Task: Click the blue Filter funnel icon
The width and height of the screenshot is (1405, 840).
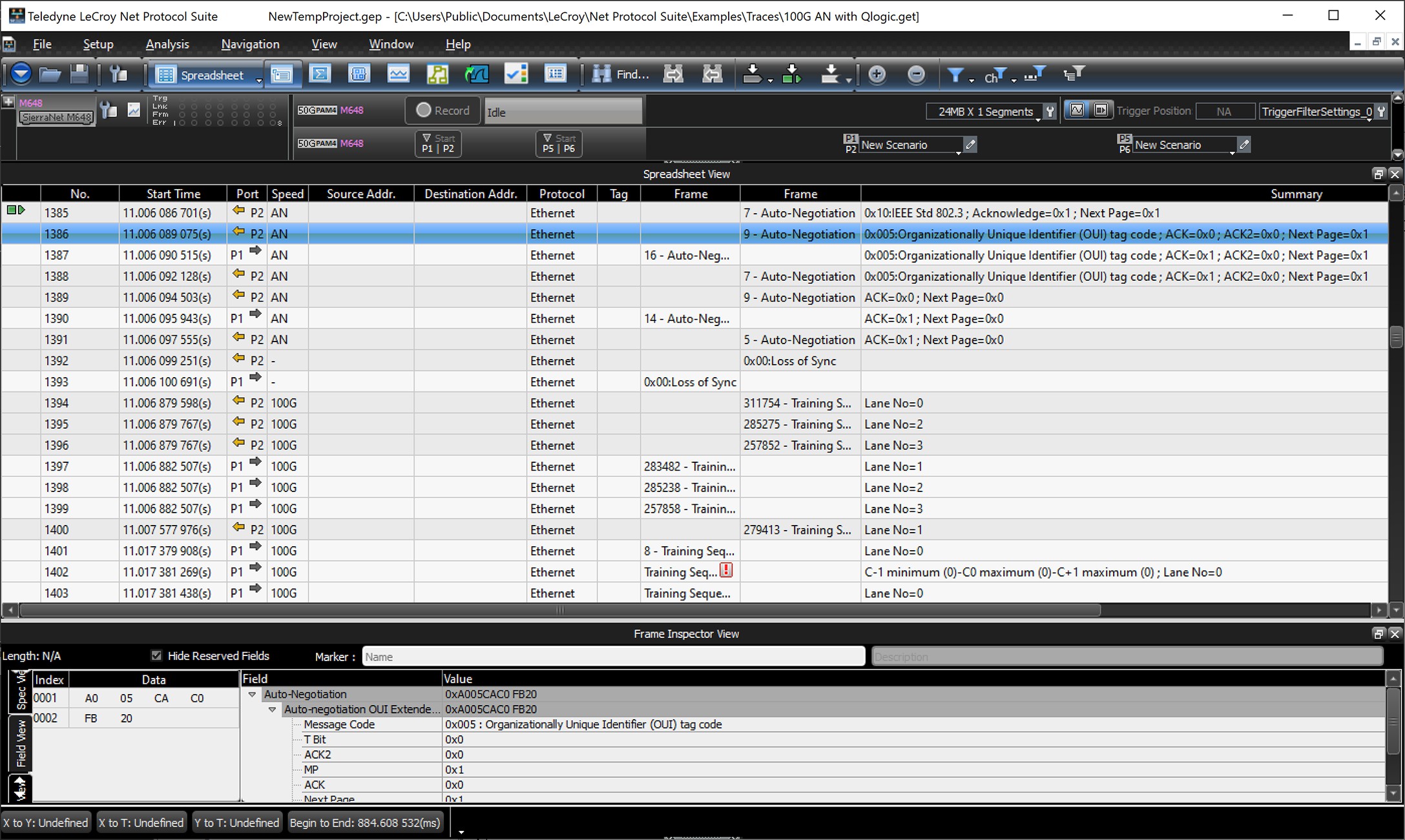Action: click(x=955, y=74)
